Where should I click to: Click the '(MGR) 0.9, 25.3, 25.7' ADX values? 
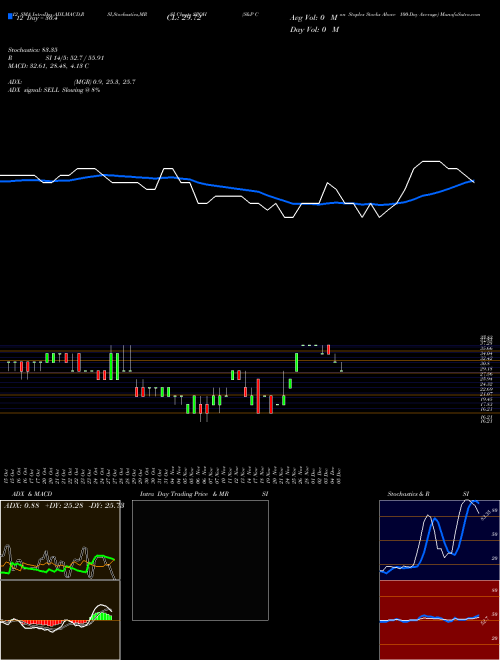pyautogui.click(x=104, y=82)
